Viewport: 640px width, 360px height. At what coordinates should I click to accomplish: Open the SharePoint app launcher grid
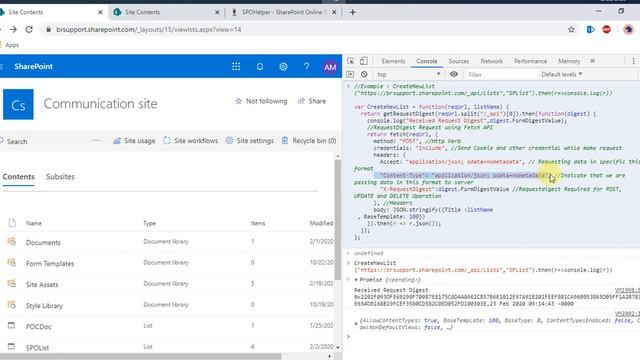click(236, 67)
